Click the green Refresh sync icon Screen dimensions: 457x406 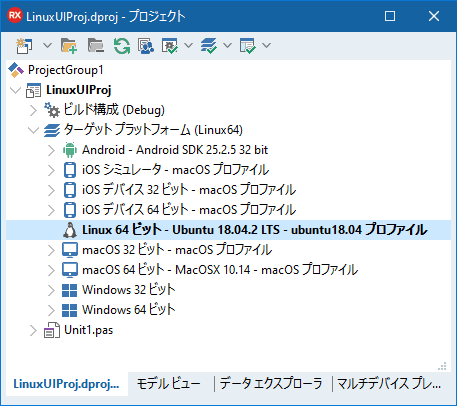pyautogui.click(x=122, y=46)
